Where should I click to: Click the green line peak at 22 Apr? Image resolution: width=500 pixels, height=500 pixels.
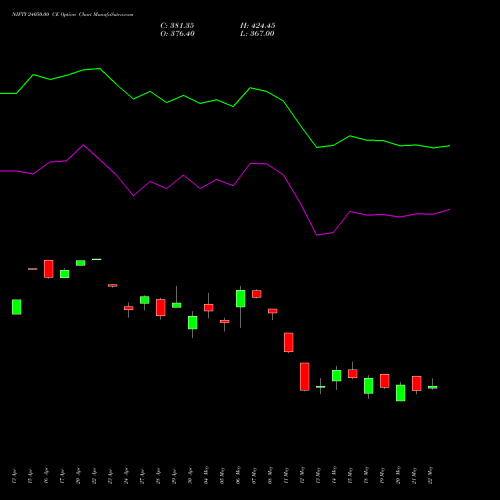pyautogui.click(x=100, y=69)
